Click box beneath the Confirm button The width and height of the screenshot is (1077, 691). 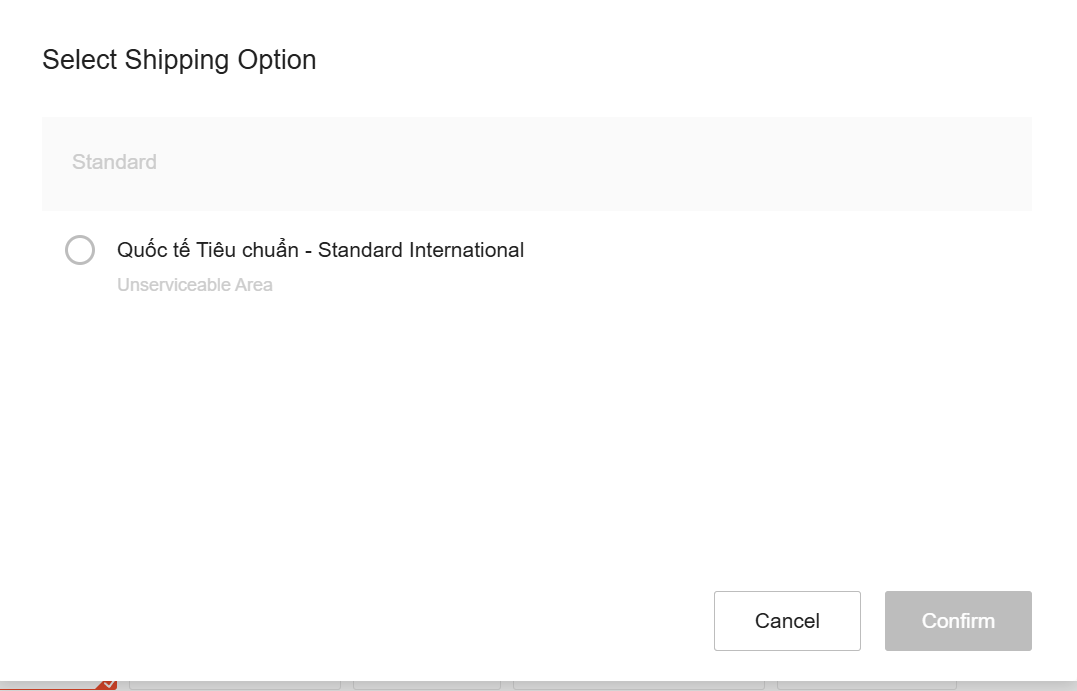pyautogui.click(x=866, y=686)
